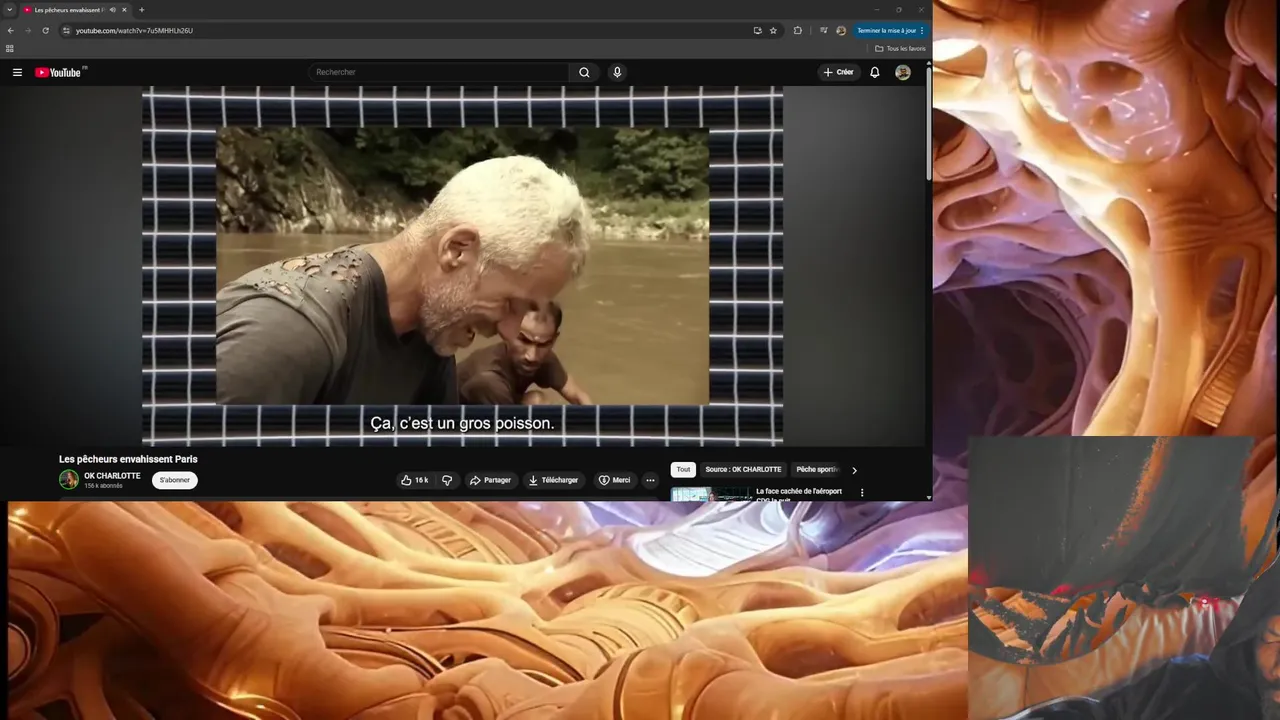This screenshot has height=720, width=1280.
Task: Open options menu for La face cachée video
Action: 862,493
